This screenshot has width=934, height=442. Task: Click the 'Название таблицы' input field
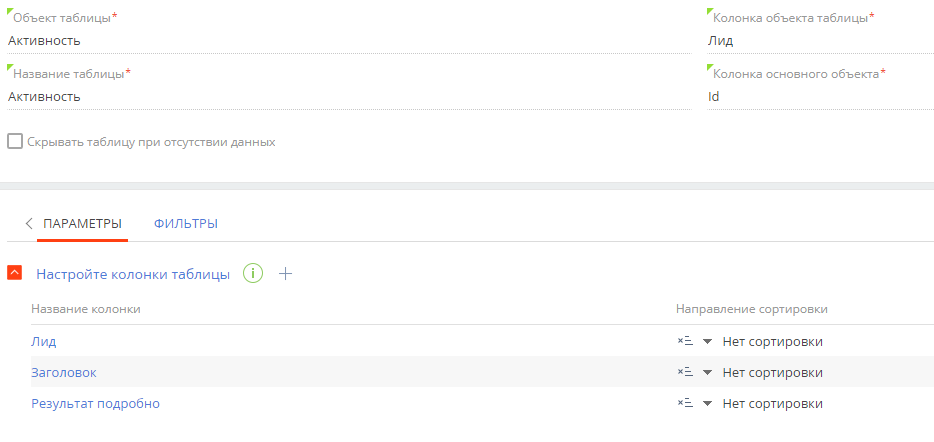point(349,97)
